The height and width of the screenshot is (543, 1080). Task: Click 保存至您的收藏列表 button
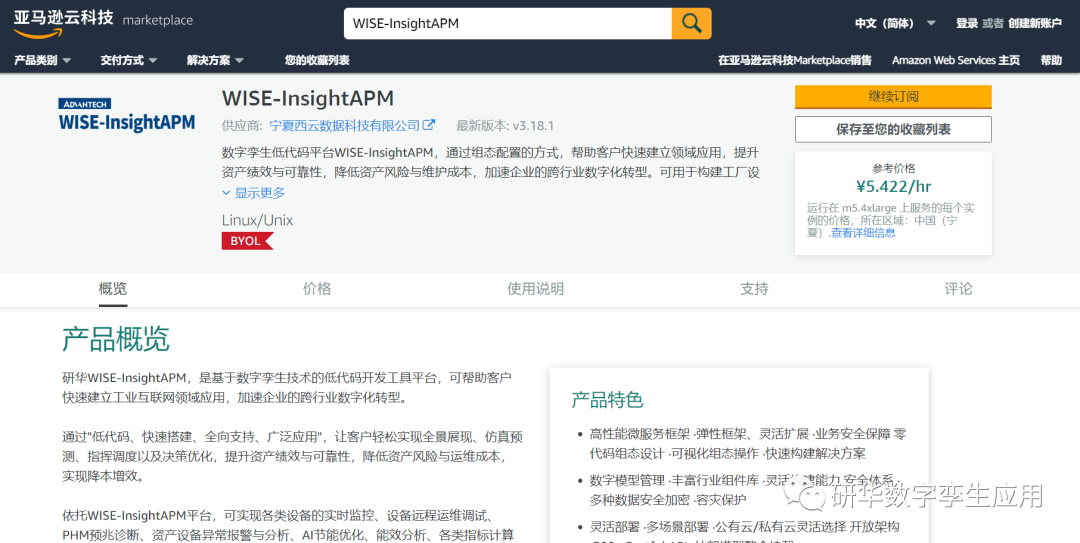(x=893, y=130)
